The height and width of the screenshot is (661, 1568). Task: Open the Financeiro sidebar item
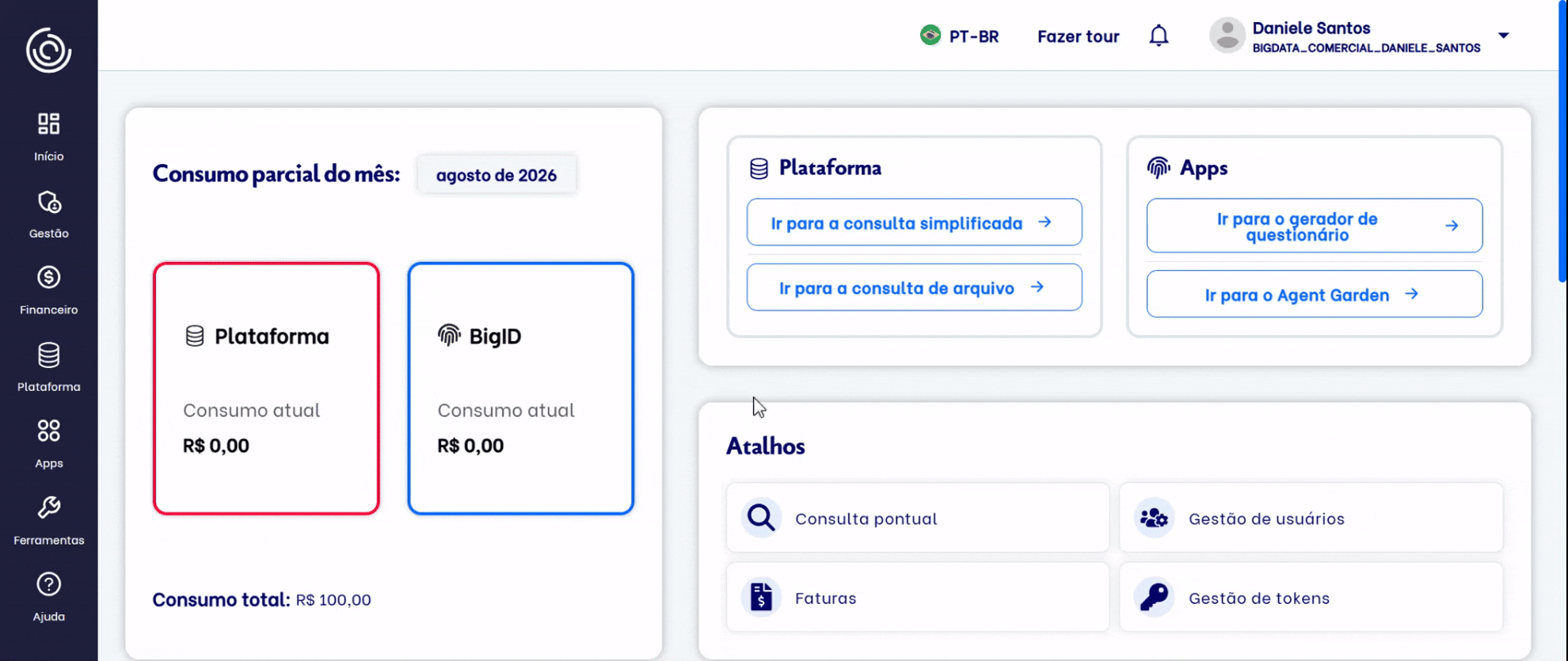[x=48, y=291]
